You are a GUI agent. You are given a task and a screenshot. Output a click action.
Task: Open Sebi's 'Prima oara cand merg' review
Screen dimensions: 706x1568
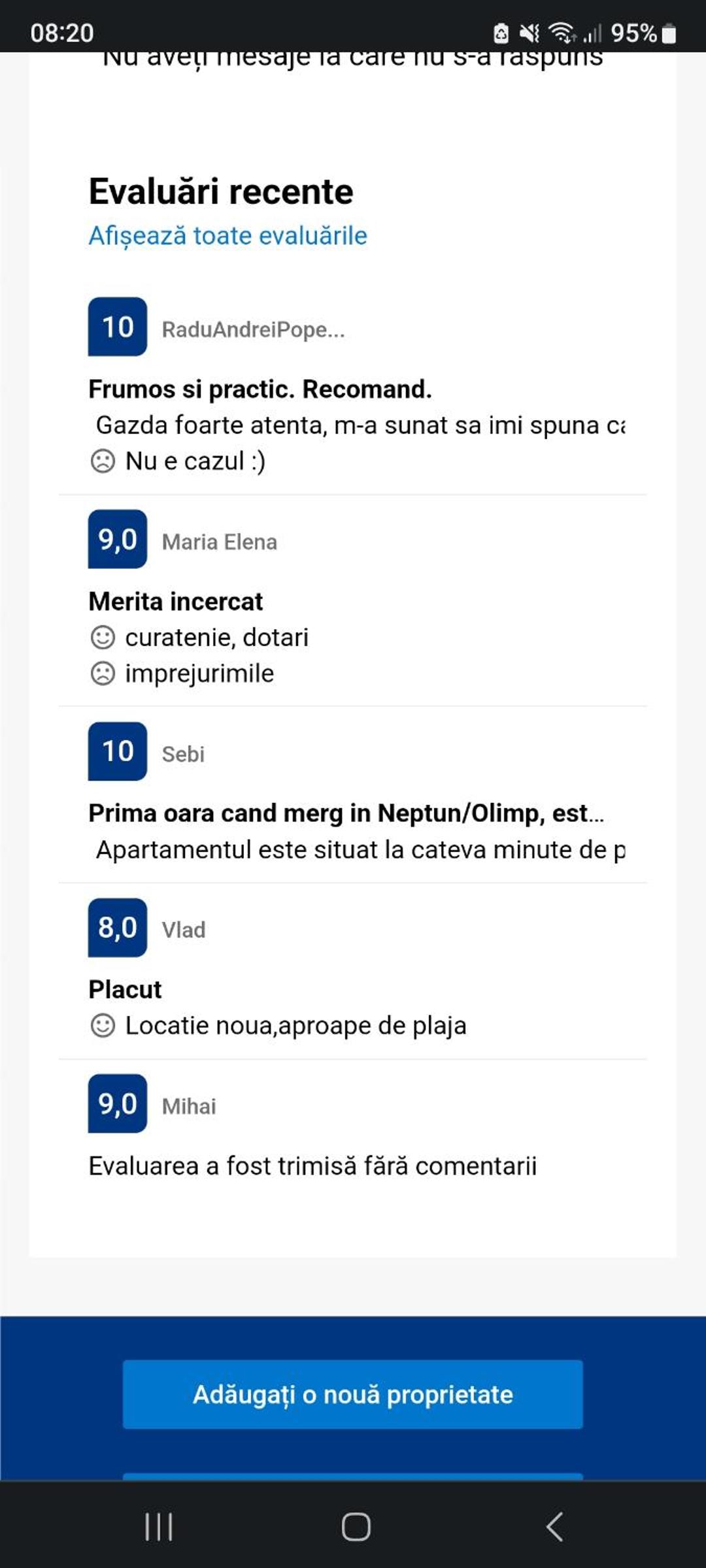tap(346, 813)
